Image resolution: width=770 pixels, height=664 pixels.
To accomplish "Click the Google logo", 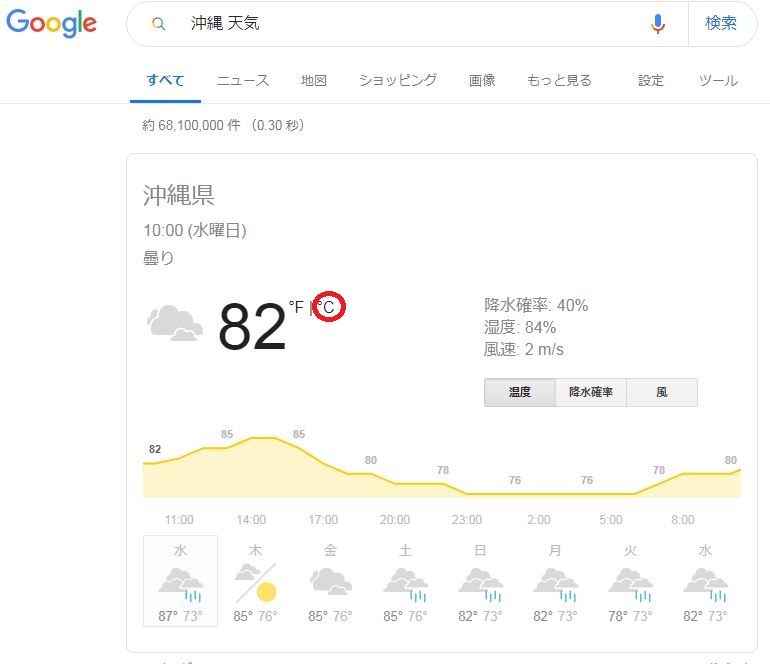I will click(x=52, y=24).
